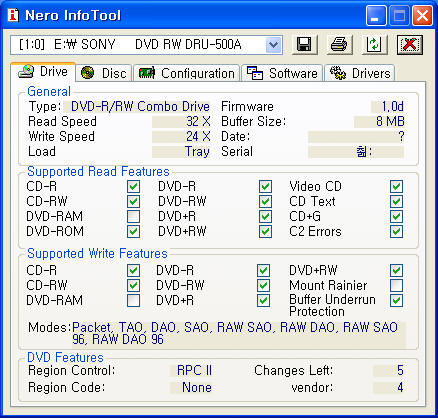Click the 32 X read speed value
Viewport: 438px width, 418px height.
(x=181, y=122)
